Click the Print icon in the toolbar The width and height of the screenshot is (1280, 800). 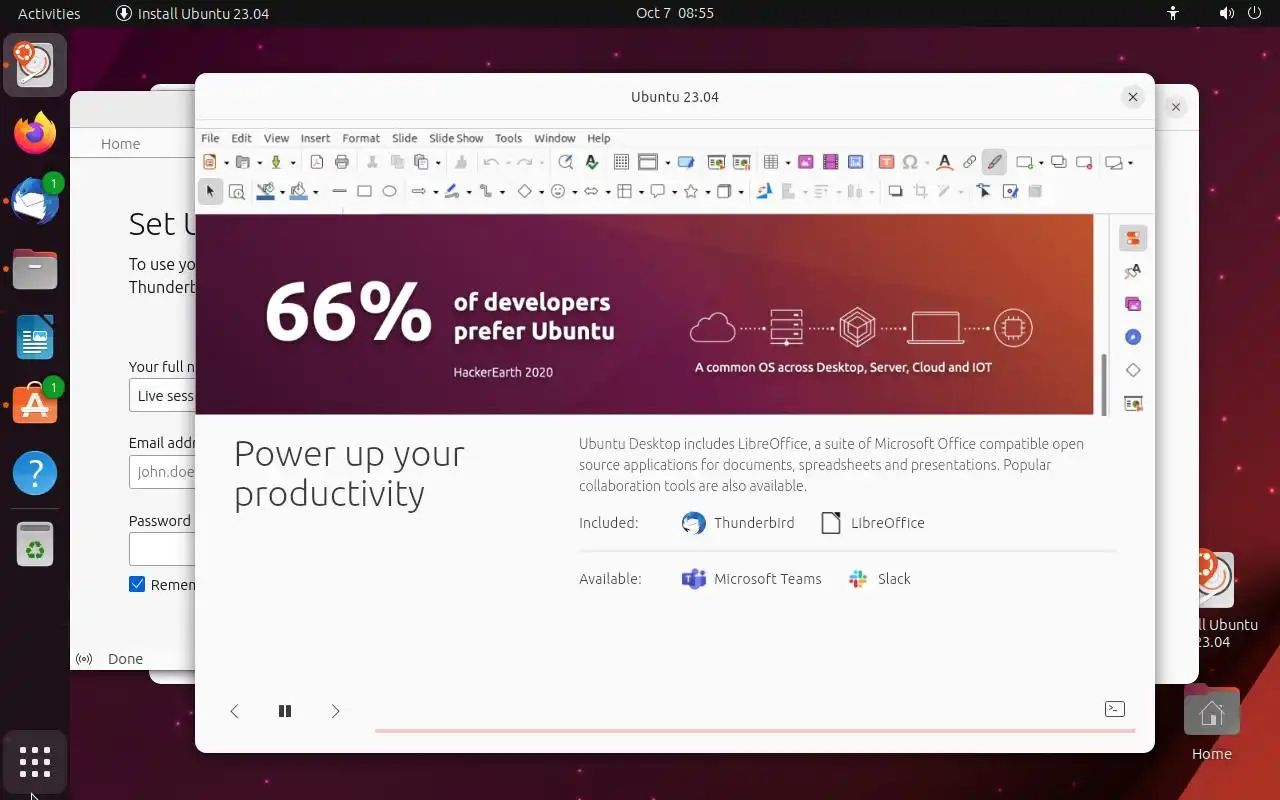tap(342, 162)
